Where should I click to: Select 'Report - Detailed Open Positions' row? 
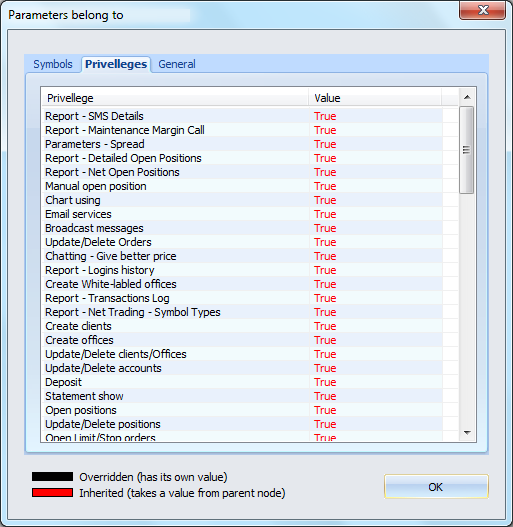click(242, 158)
